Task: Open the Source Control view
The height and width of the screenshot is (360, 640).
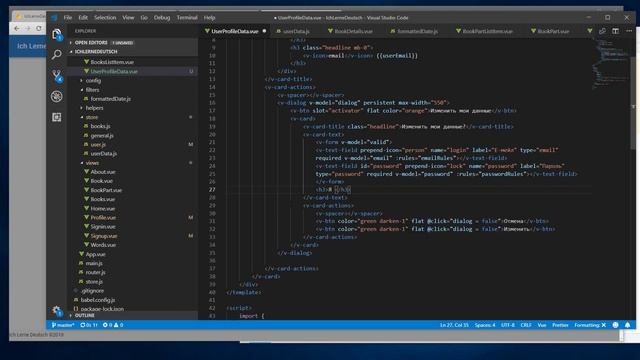Action: (x=57, y=76)
